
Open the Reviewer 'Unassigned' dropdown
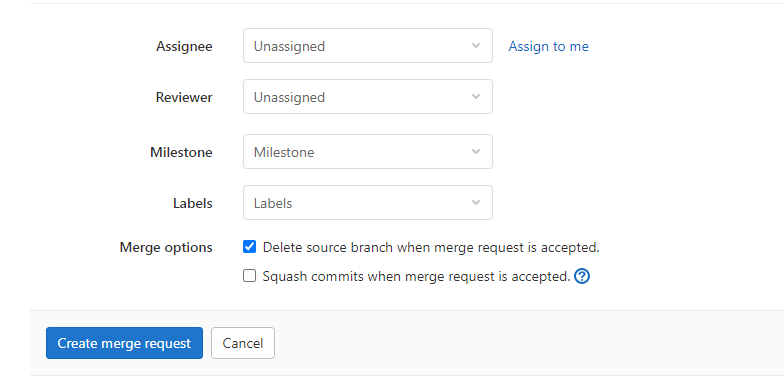pyautogui.click(x=368, y=97)
